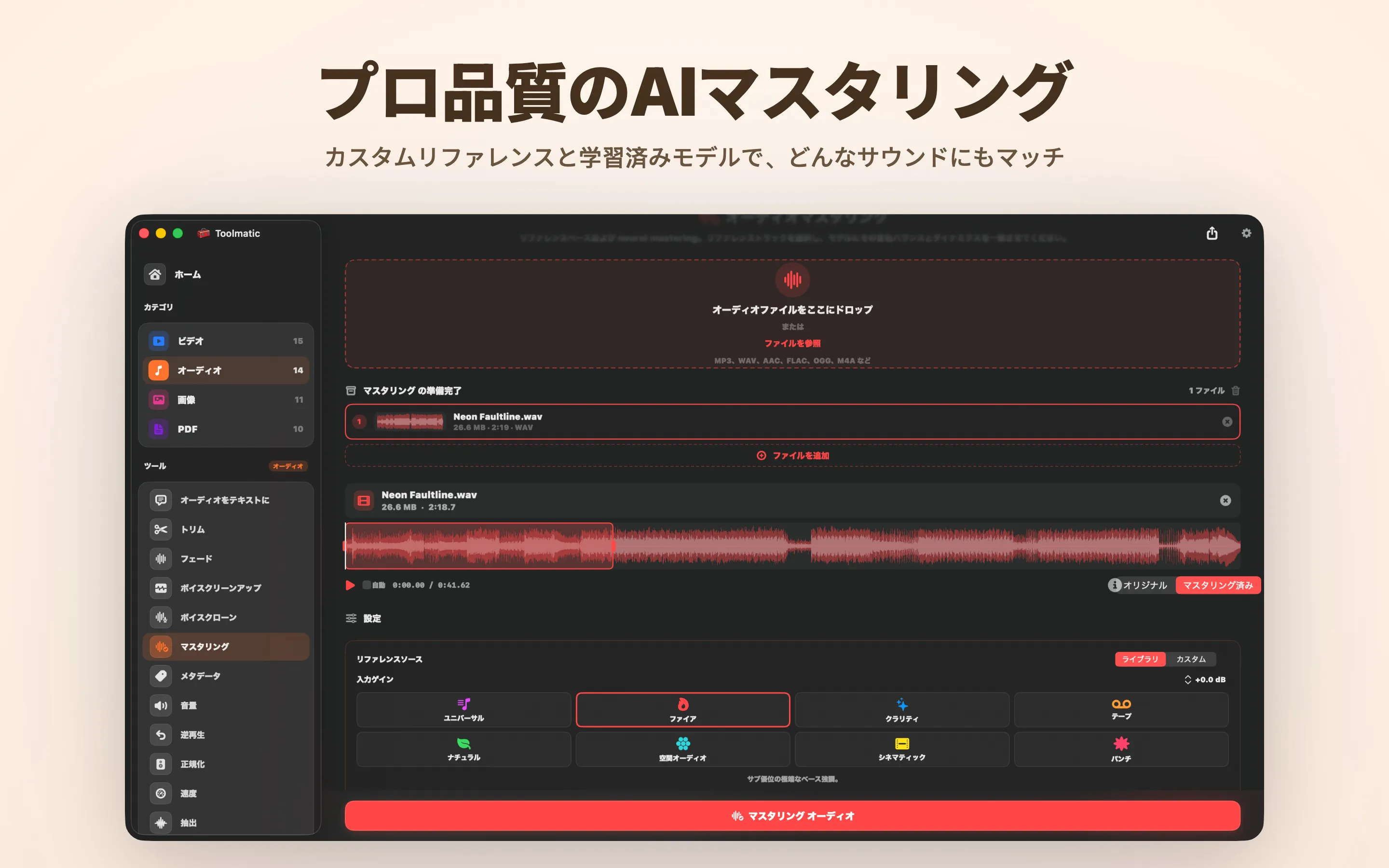Viewport: 1389px width, 868px height.
Task: Select ライブラリ reference source
Action: pyautogui.click(x=1140, y=659)
